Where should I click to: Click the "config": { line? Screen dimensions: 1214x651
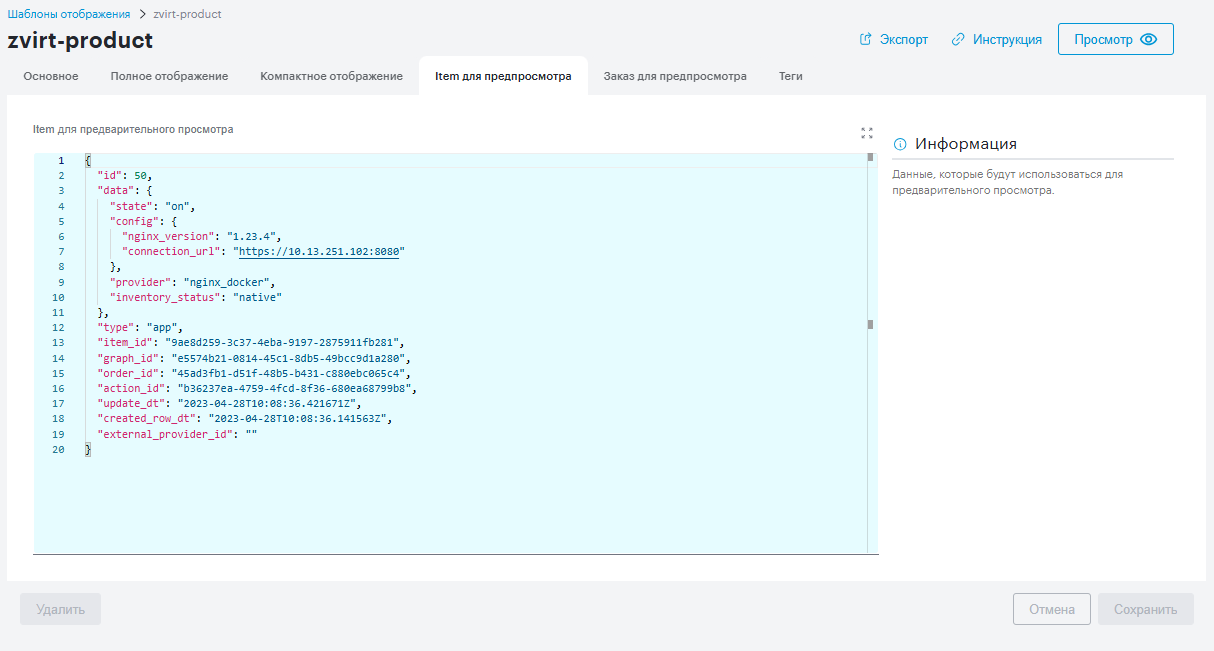(x=143, y=221)
